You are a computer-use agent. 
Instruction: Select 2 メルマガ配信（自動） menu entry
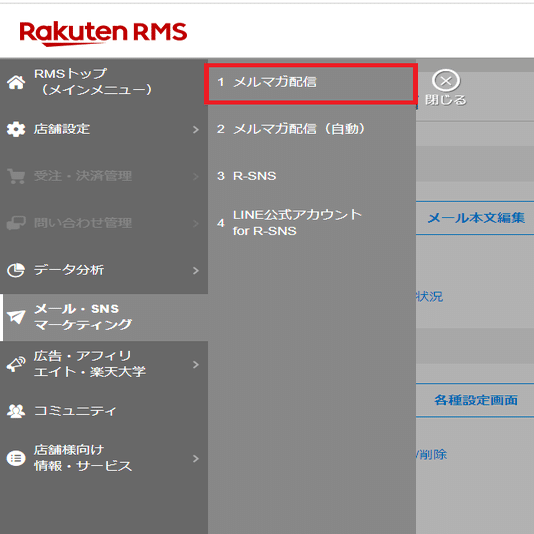click(312, 129)
